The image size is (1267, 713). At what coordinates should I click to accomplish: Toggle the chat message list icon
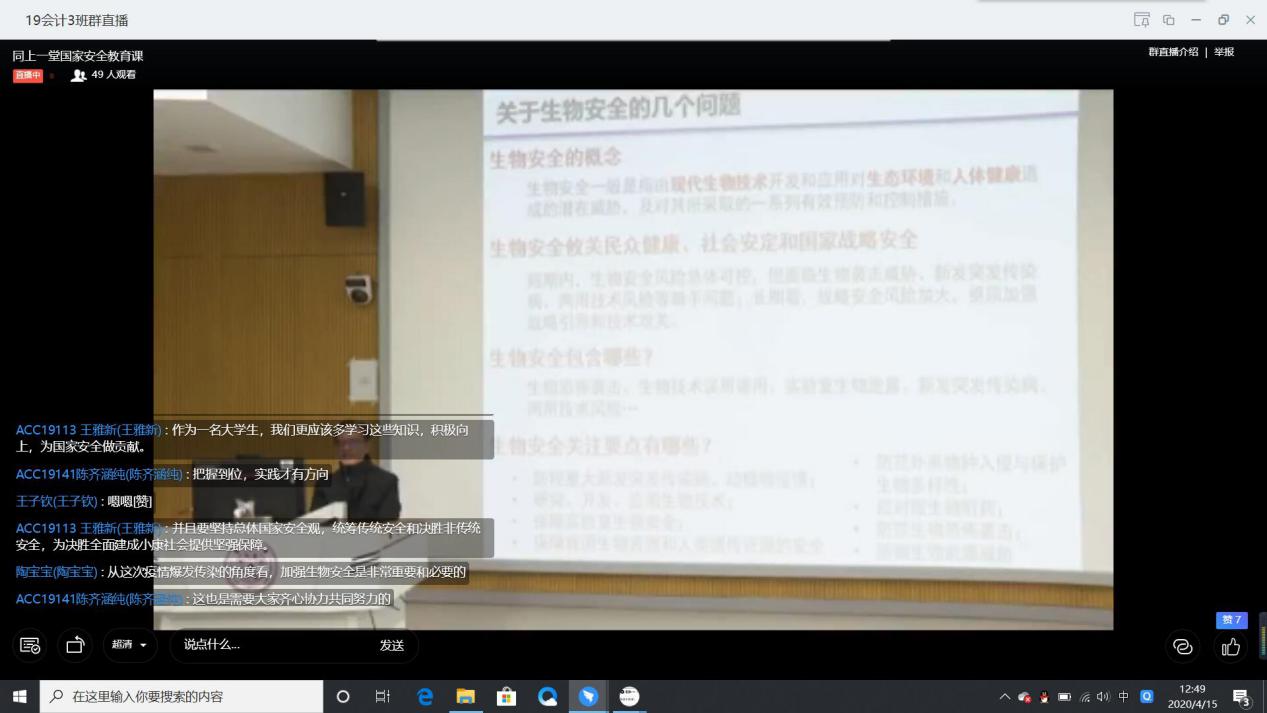tap(30, 645)
